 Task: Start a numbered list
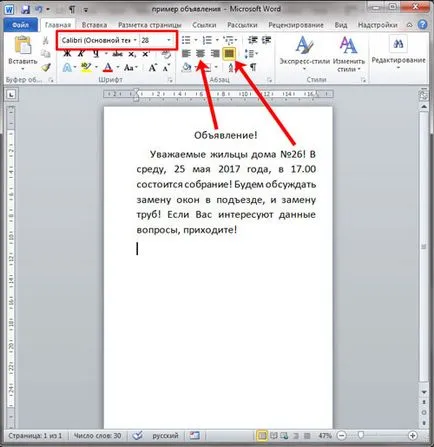[207, 40]
